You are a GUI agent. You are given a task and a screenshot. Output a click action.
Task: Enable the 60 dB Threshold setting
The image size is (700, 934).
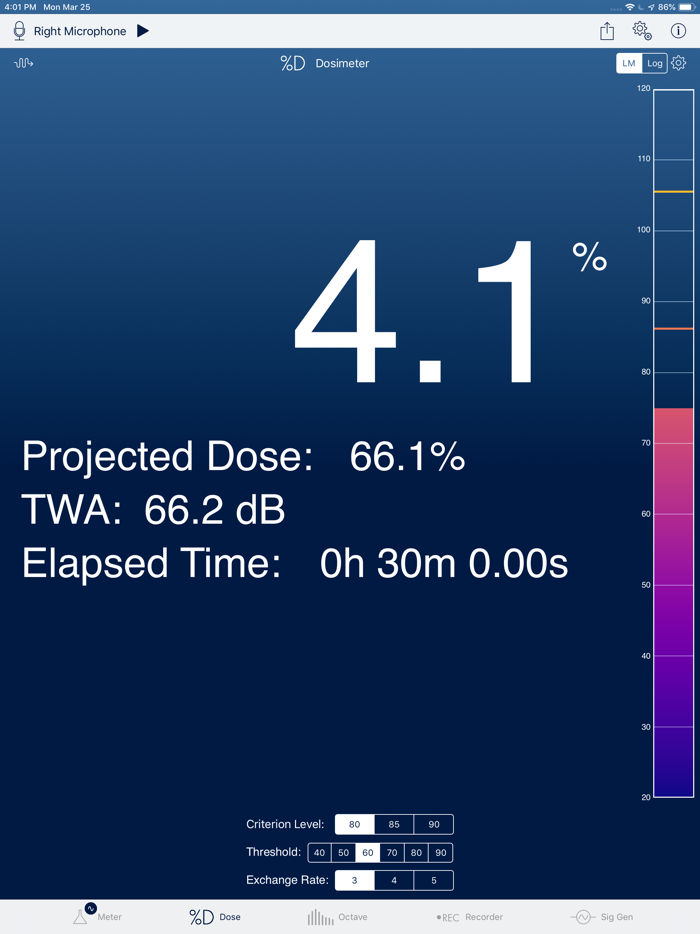[x=367, y=852]
